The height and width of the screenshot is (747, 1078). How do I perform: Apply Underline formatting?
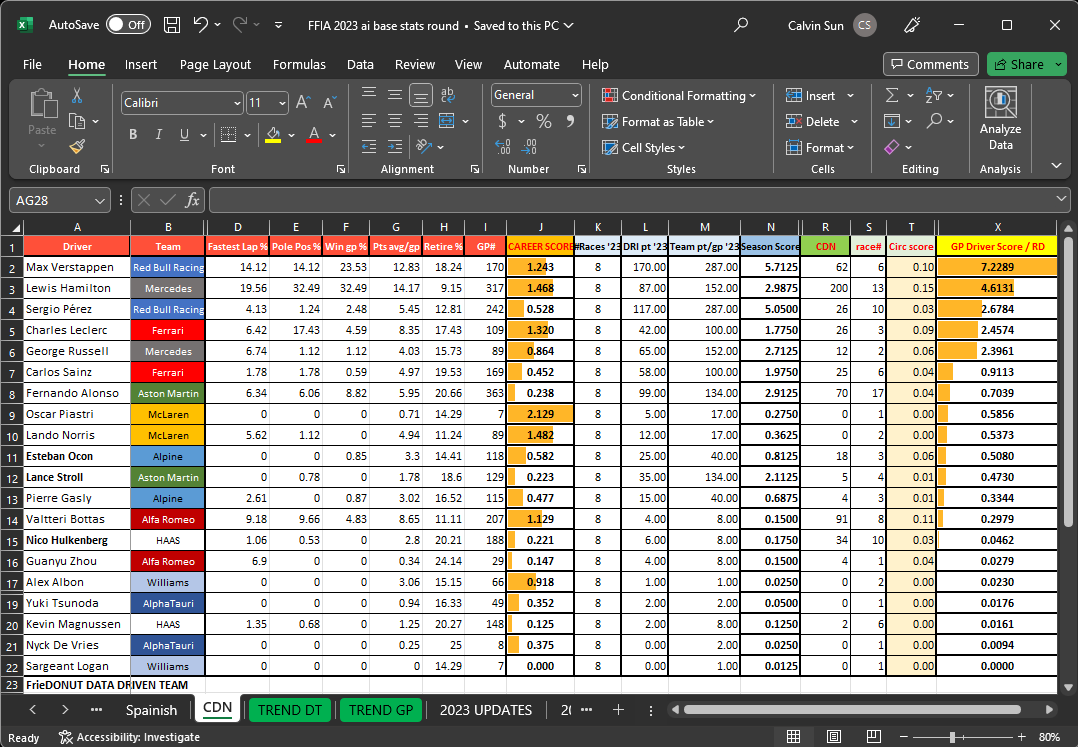[x=184, y=135]
